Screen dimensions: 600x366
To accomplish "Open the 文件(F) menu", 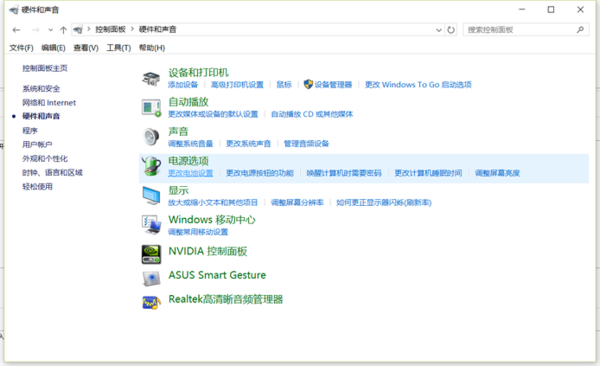I will tap(21, 48).
